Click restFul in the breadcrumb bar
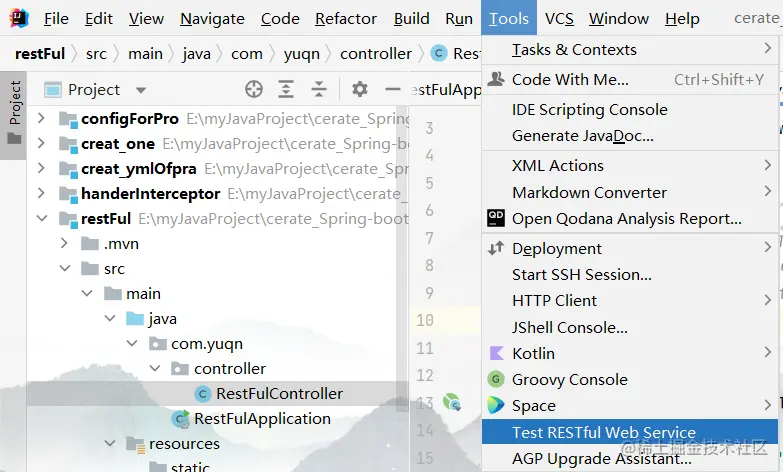This screenshot has width=783, height=472. tap(40, 53)
